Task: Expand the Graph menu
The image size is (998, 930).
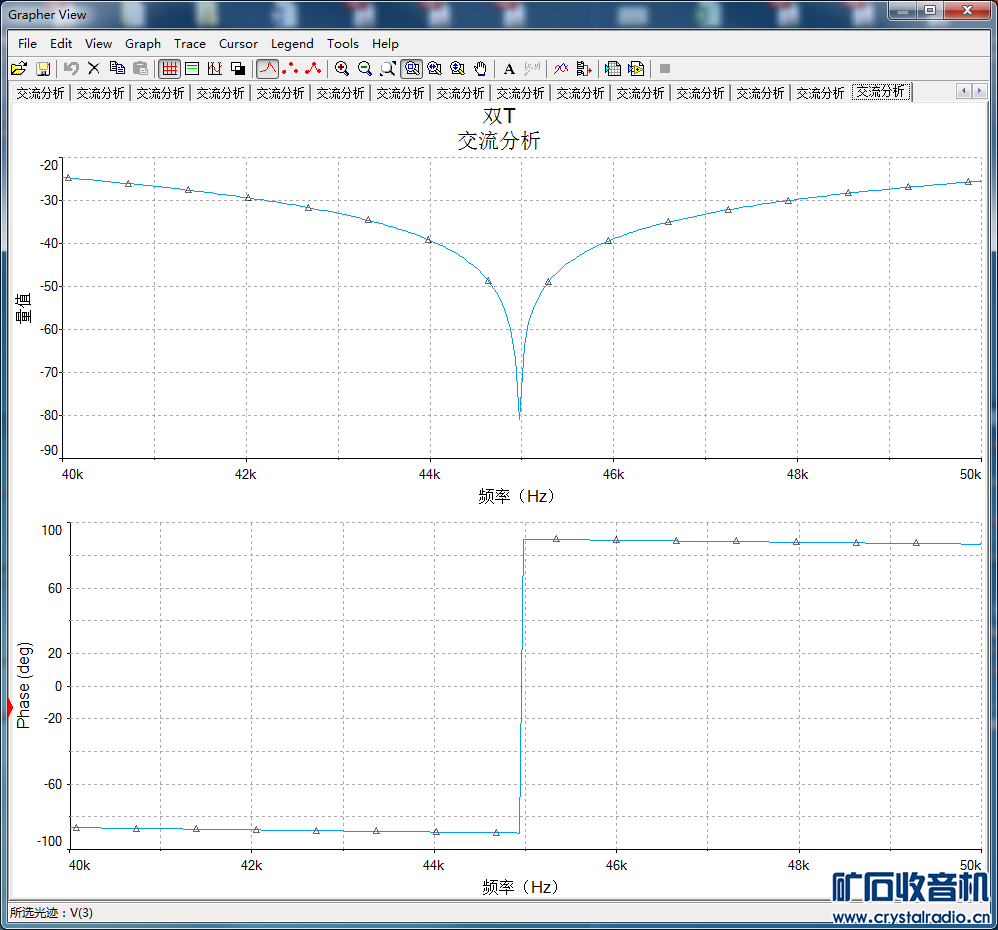Action: coord(143,44)
